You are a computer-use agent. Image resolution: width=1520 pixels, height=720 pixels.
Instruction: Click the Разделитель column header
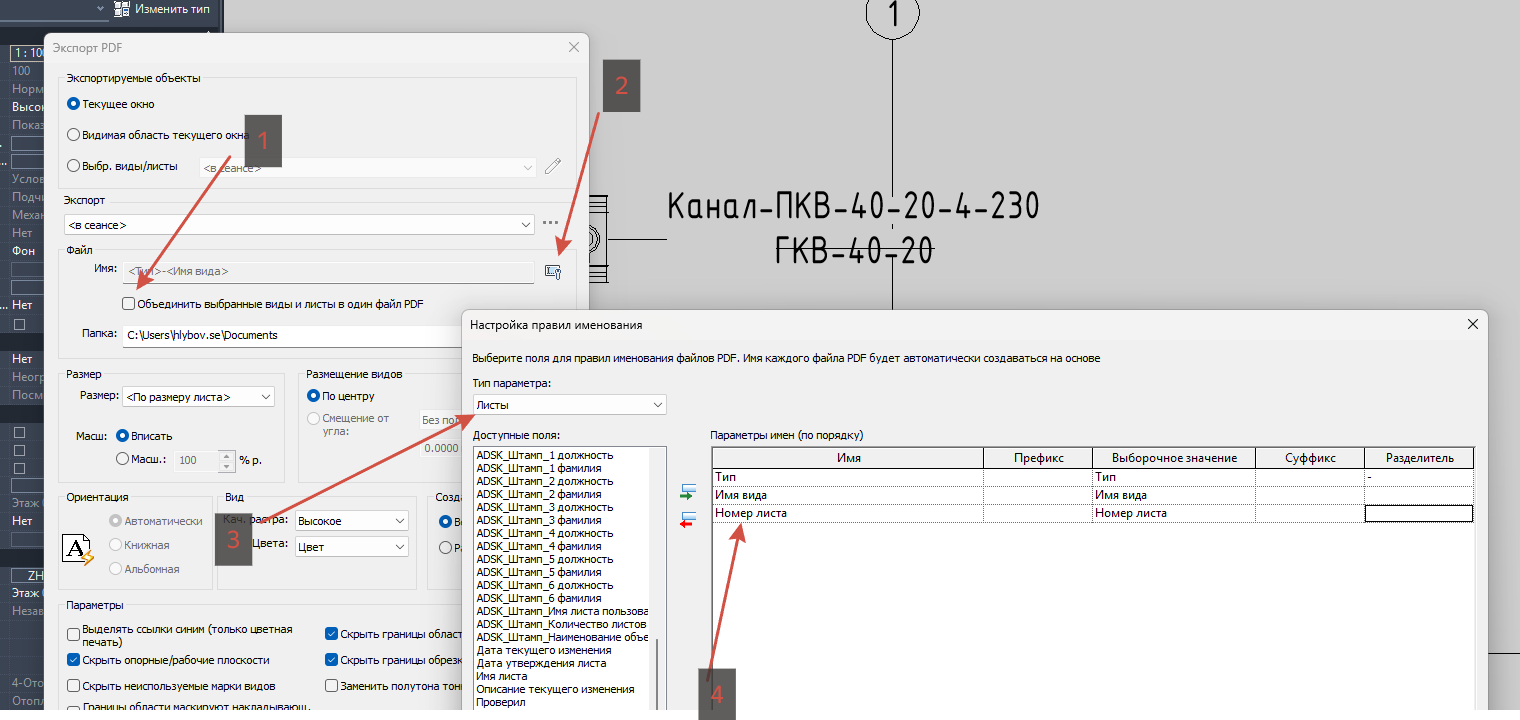(x=1419, y=458)
